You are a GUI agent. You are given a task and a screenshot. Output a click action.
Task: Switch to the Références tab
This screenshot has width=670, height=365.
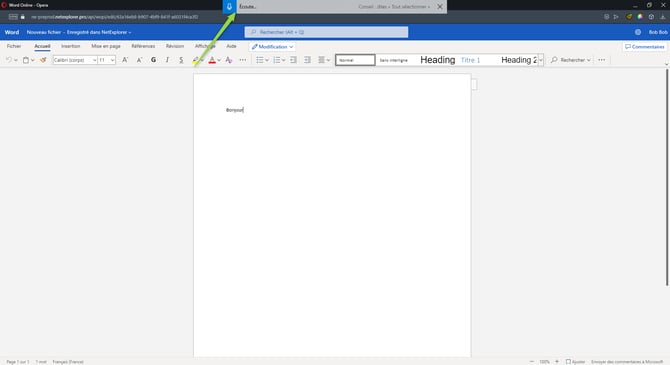click(143, 46)
